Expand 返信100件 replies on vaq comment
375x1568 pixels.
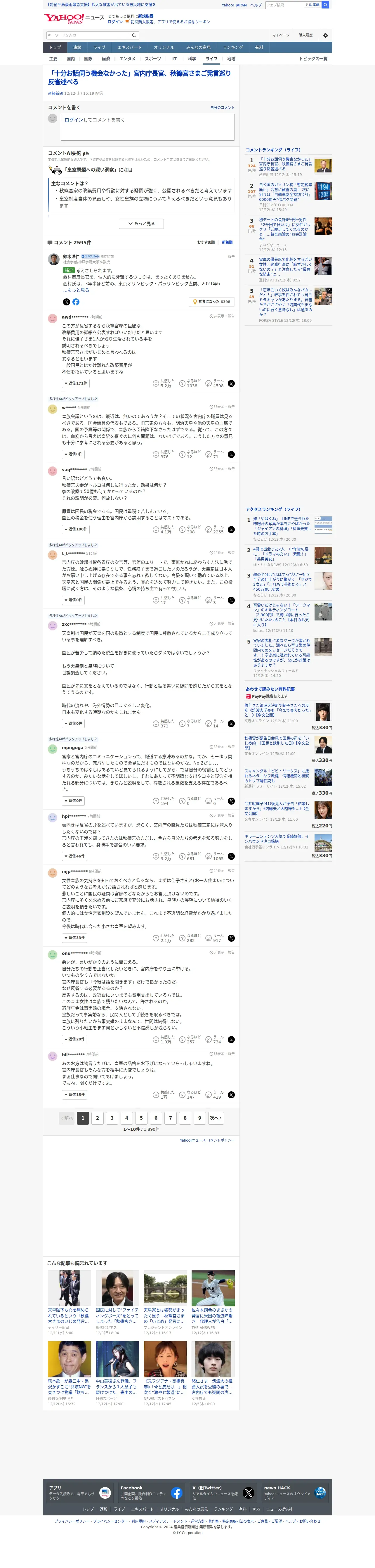click(x=75, y=530)
